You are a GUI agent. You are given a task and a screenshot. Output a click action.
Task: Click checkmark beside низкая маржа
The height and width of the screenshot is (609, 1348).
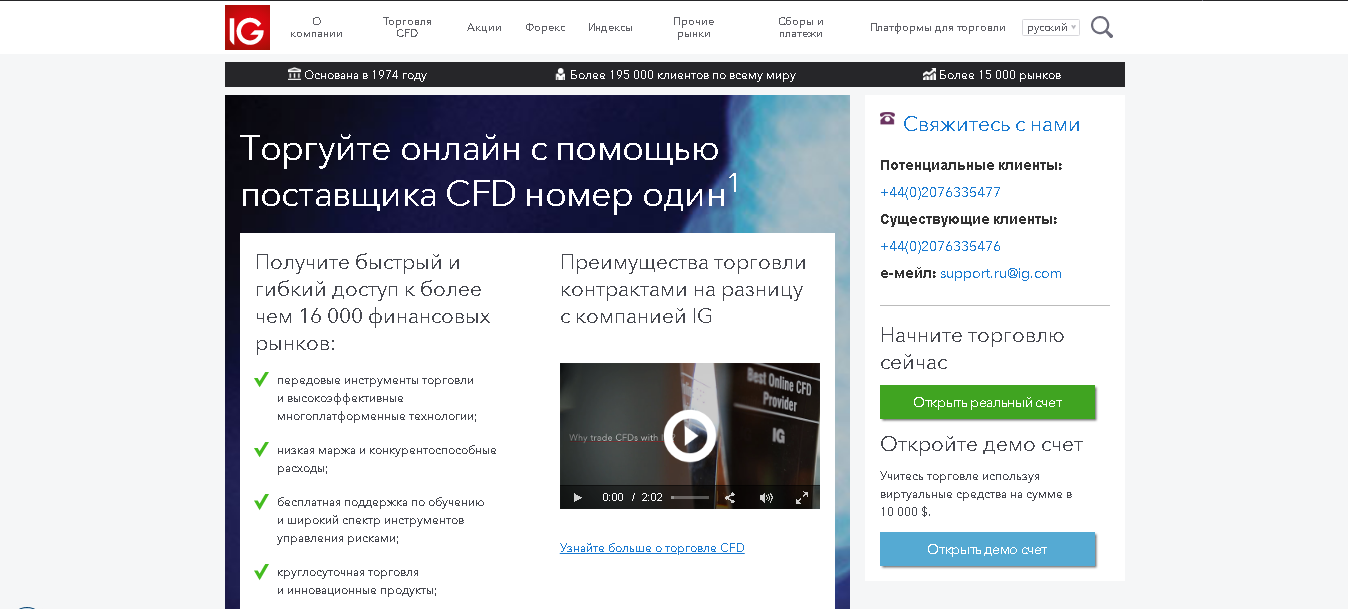262,449
